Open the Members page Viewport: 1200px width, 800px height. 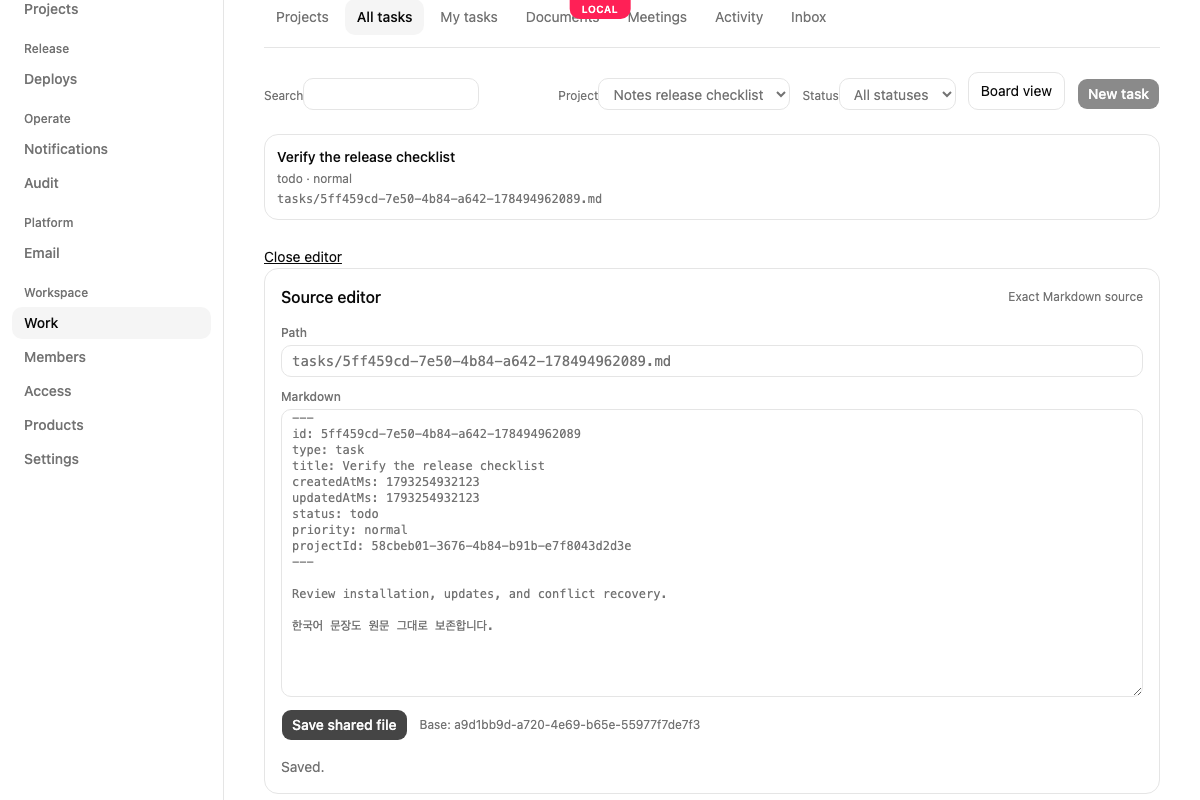point(55,357)
